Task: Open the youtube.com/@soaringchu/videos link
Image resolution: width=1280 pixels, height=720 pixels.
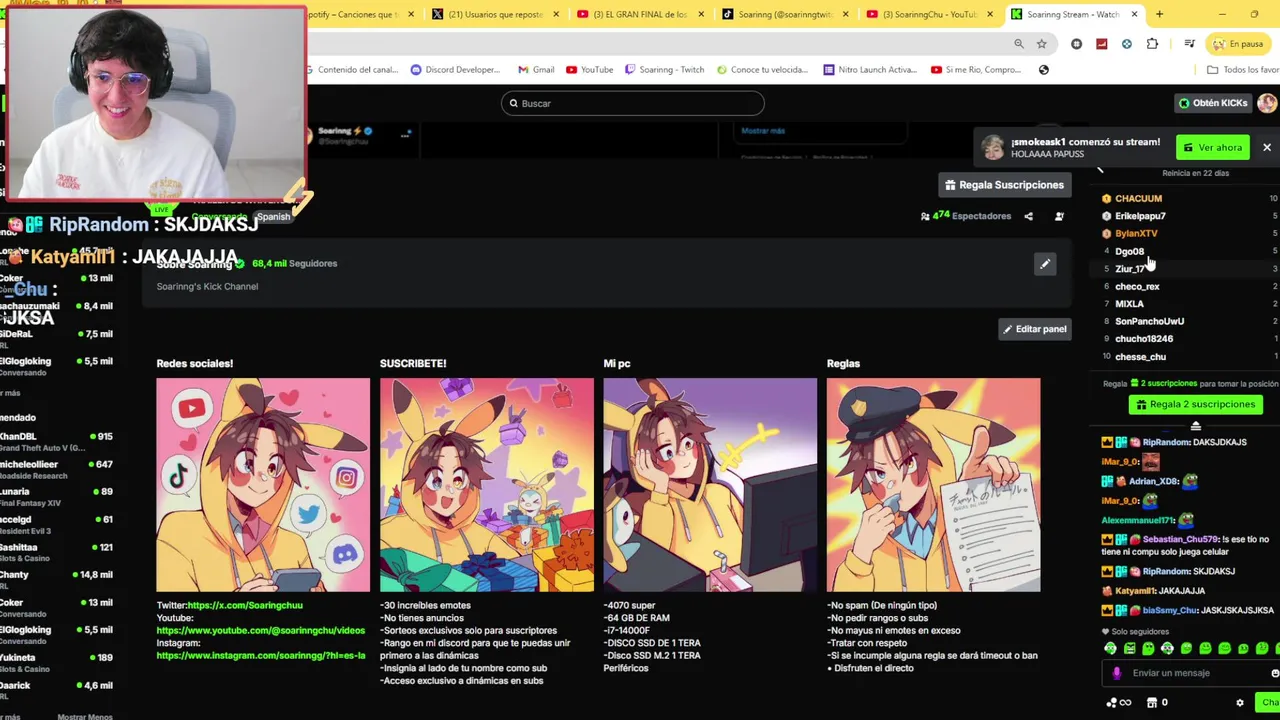Action: 261,630
